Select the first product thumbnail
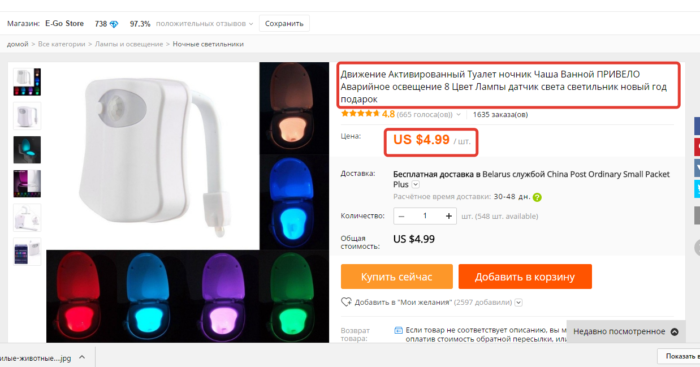This screenshot has height=367, width=700. [x=27, y=82]
